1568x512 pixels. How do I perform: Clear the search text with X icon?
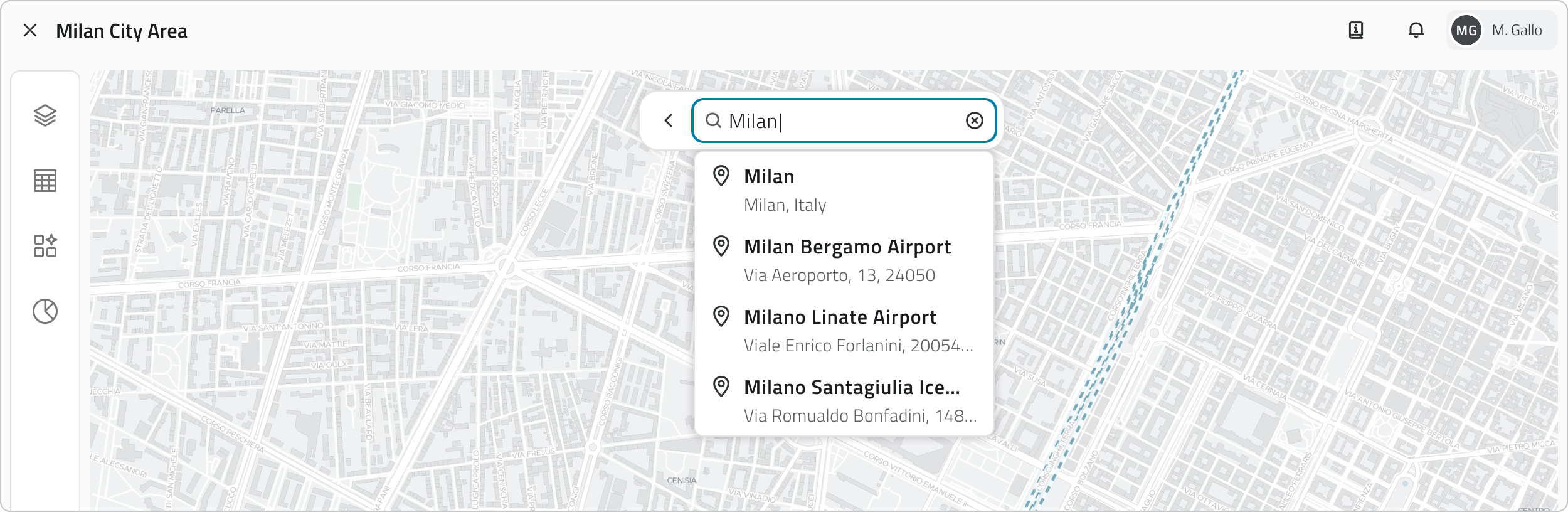[974, 120]
